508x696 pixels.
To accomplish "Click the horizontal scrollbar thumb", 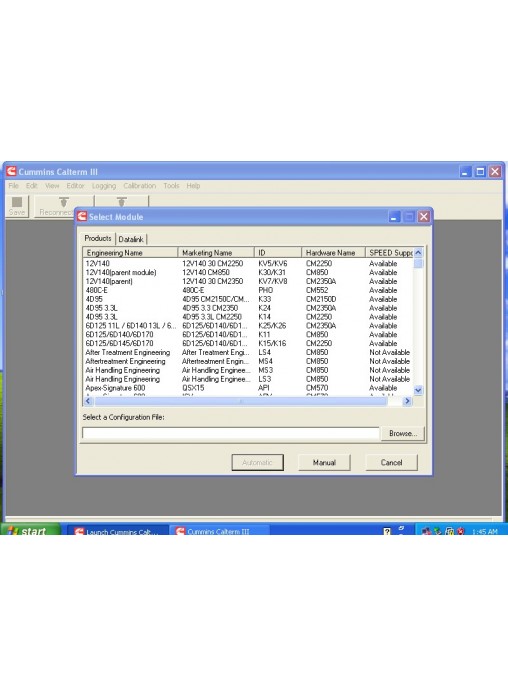I will [x=241, y=401].
